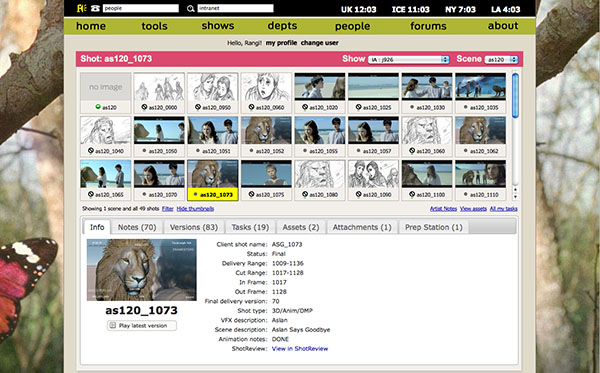Select shot thumbnail as120_1025
This screenshot has height=373, width=600.
coord(373,93)
